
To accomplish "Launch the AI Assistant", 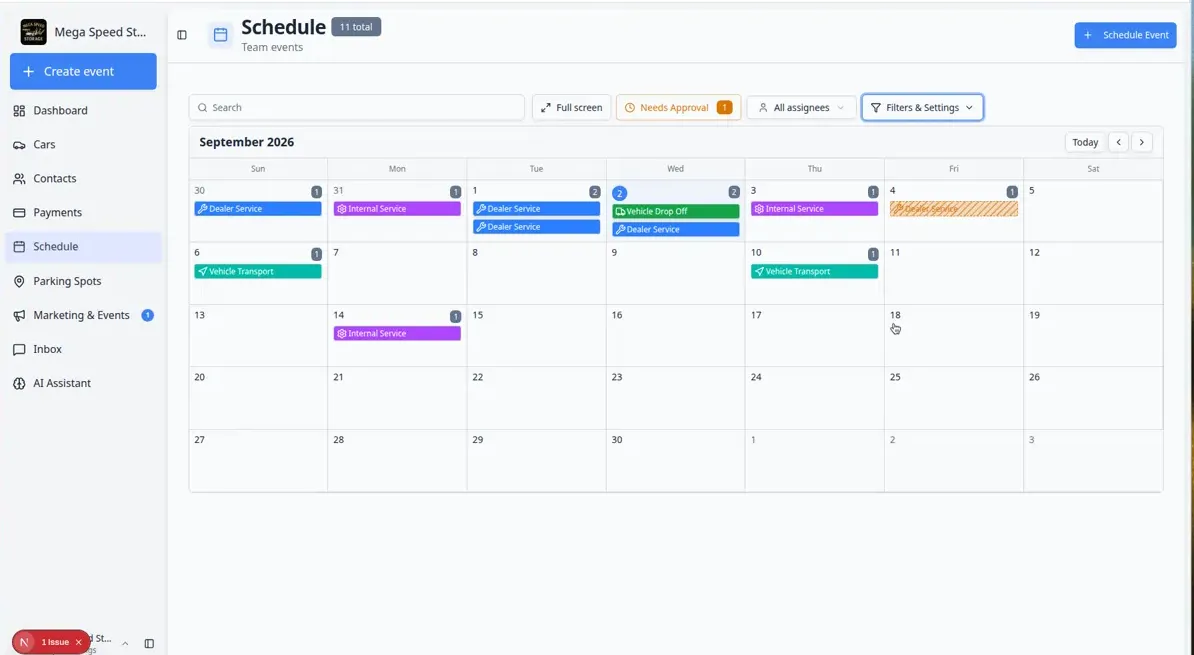I will point(83,383).
